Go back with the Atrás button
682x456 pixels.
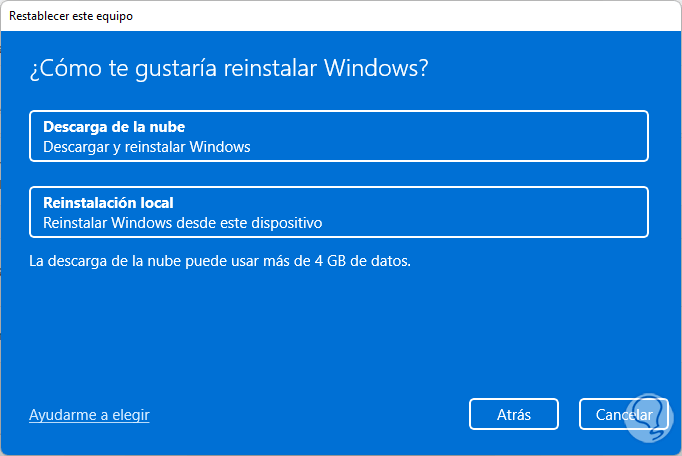pos(513,414)
